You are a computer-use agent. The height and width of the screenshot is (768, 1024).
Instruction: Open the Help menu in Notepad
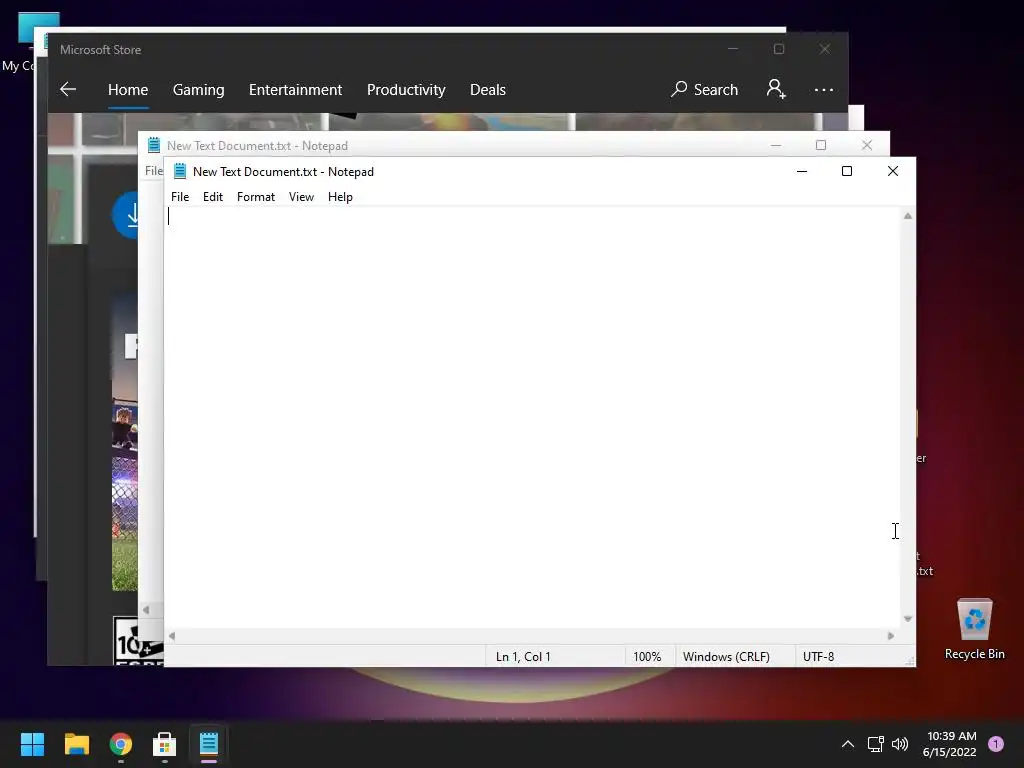tap(340, 197)
